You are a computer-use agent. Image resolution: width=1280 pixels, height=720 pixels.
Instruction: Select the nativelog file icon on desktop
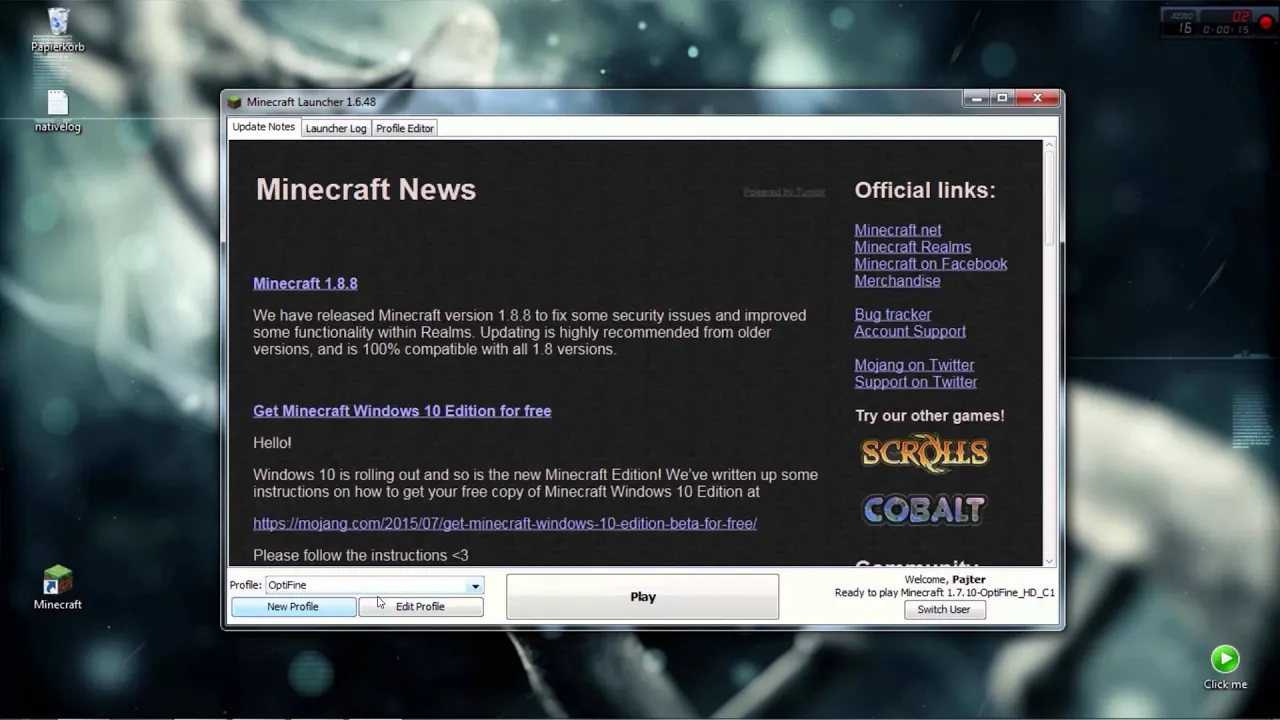point(58,111)
